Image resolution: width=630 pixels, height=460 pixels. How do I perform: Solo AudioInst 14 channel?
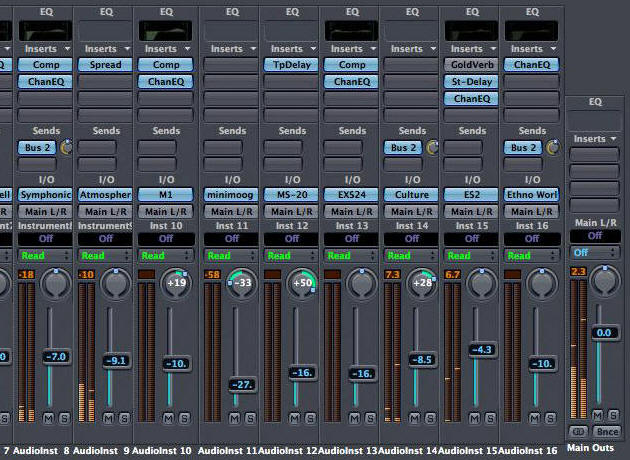pos(430,418)
